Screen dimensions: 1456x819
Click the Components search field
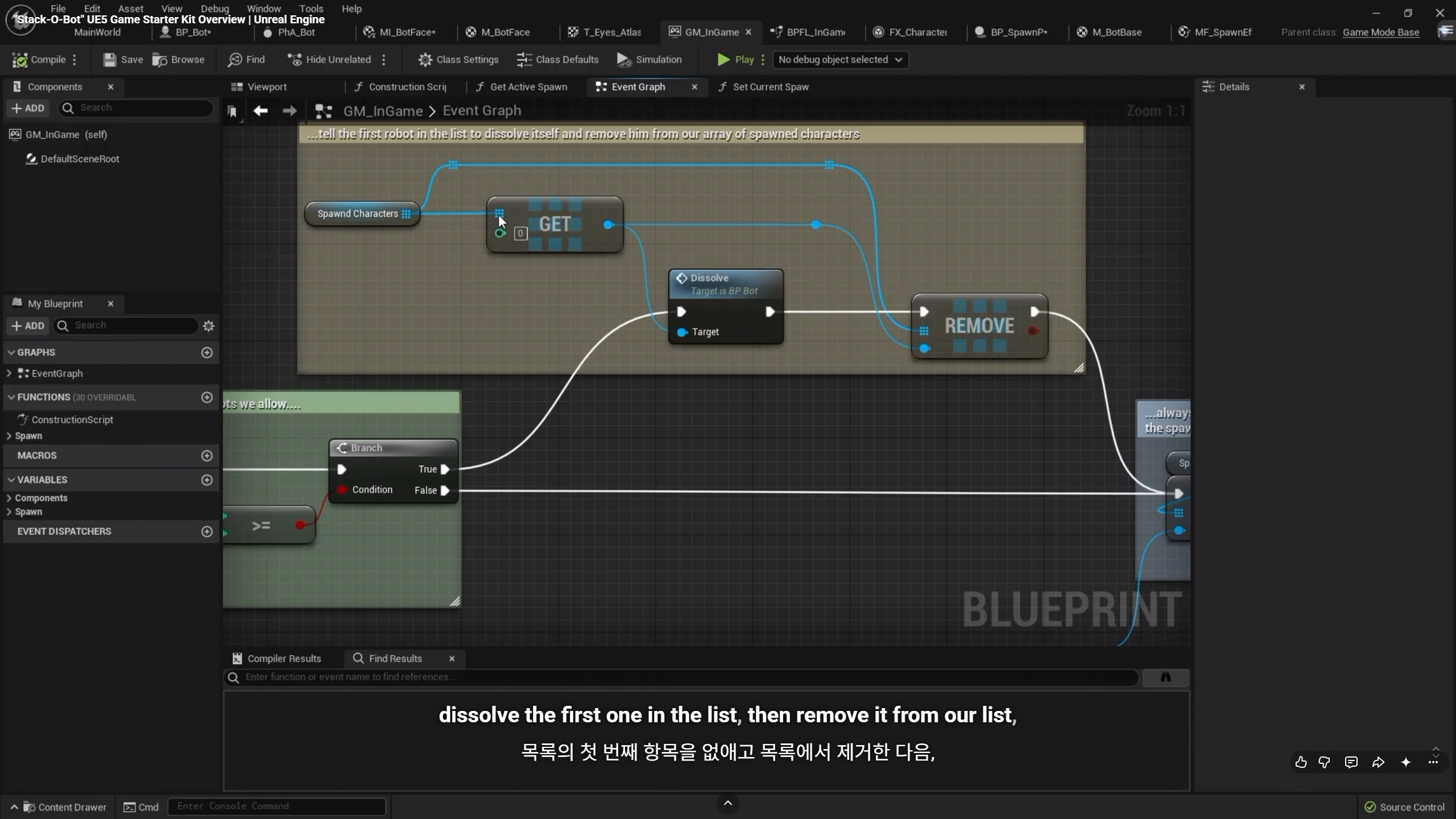pos(136,108)
